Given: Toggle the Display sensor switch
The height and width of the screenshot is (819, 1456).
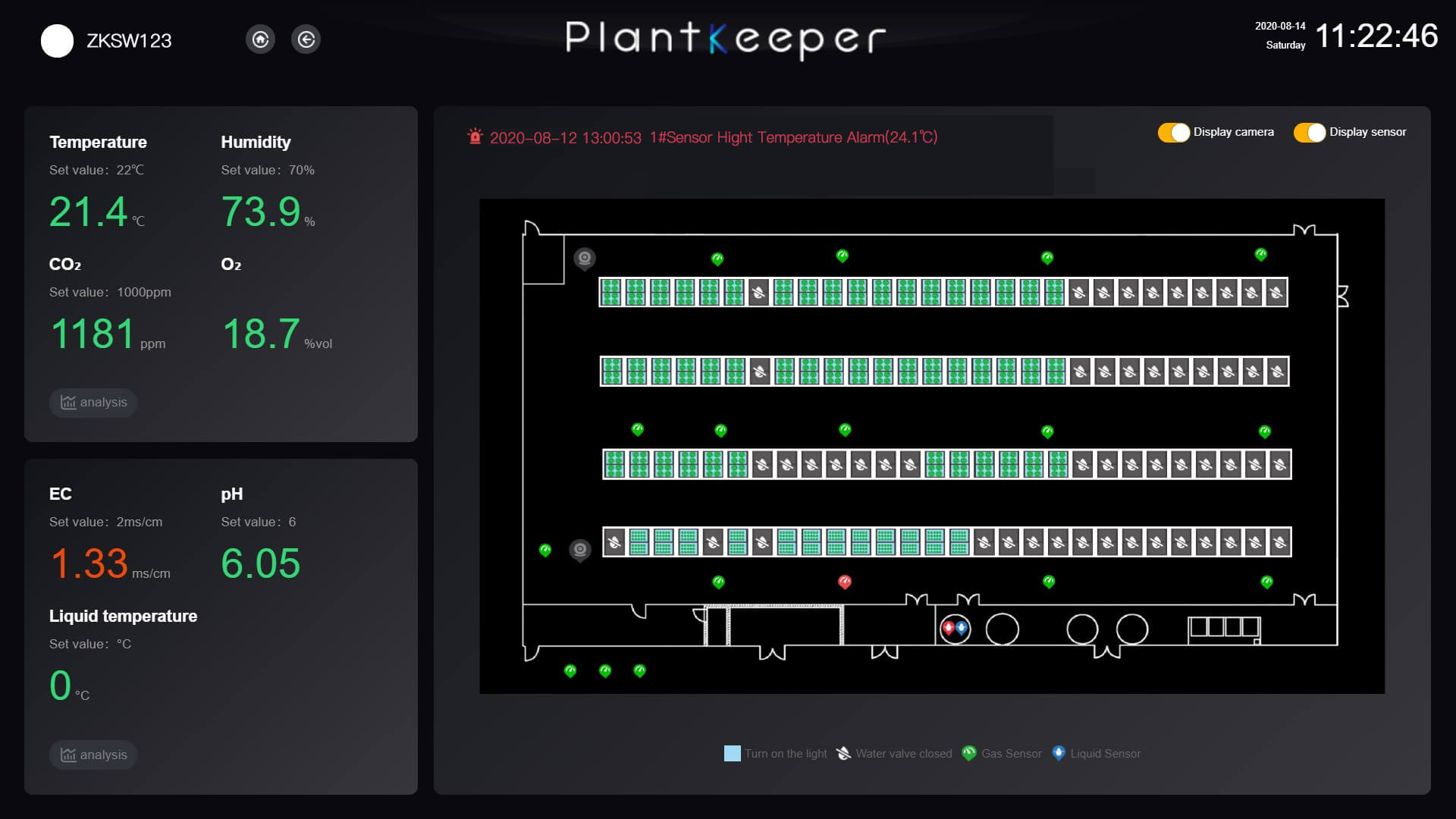Looking at the screenshot, I should pos(1309,133).
